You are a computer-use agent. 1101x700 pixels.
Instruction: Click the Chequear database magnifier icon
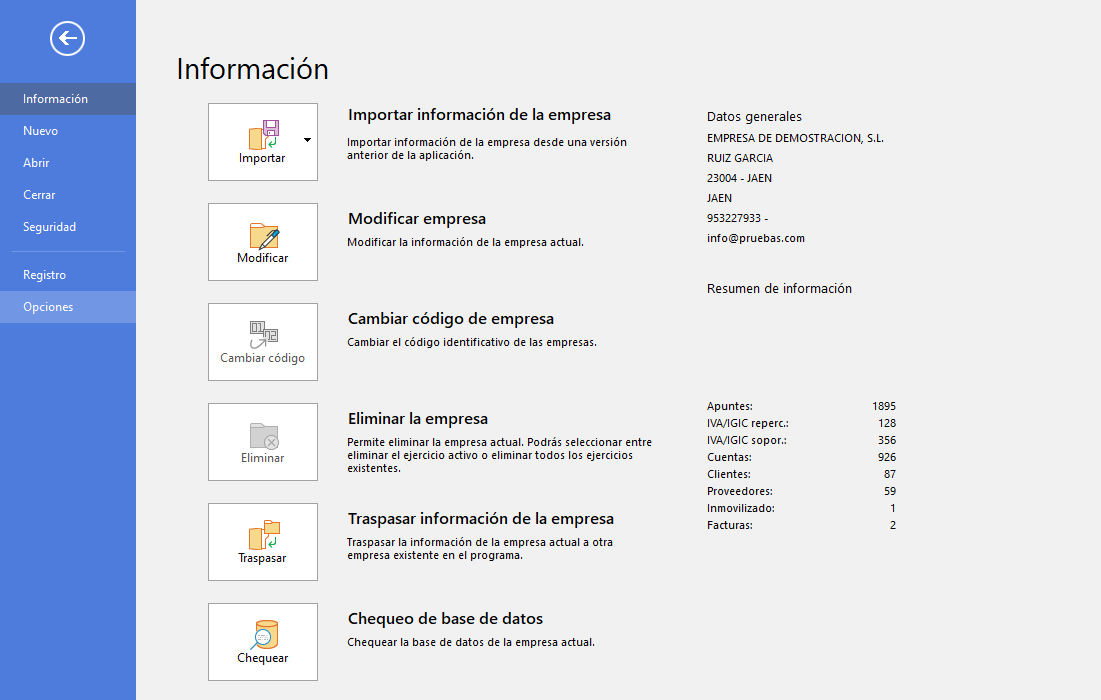pos(263,635)
